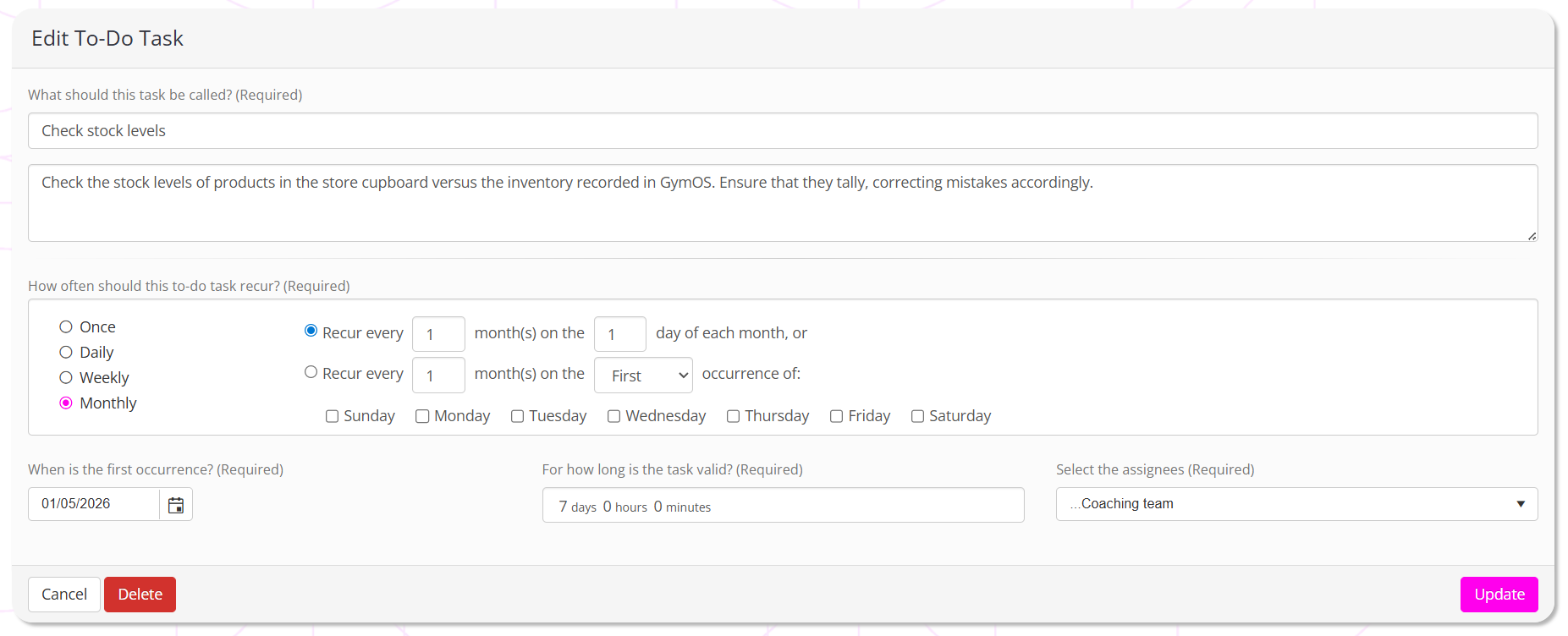Select the Daily recurrence option
1568x636 pixels.
(x=66, y=353)
